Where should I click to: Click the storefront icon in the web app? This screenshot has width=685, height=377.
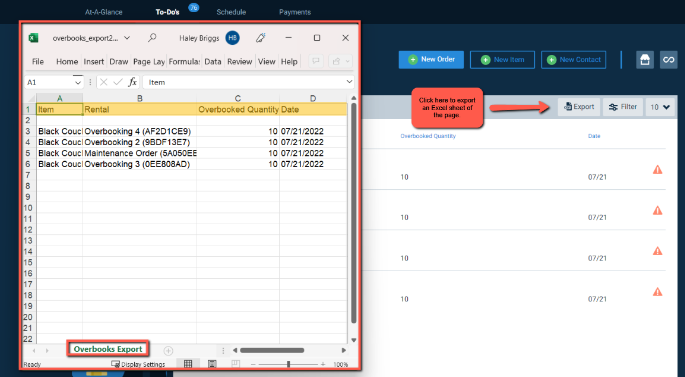point(645,60)
